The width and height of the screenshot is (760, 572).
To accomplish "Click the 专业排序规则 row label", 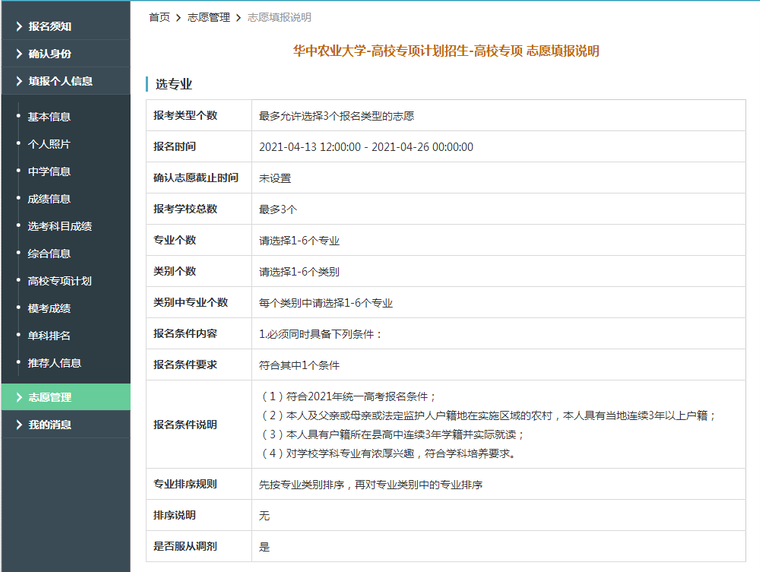I will [x=185, y=484].
